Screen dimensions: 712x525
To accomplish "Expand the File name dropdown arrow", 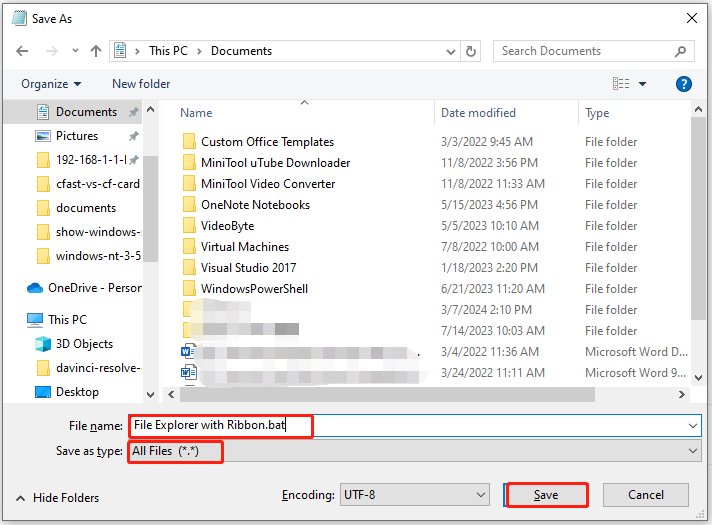I will coord(692,426).
